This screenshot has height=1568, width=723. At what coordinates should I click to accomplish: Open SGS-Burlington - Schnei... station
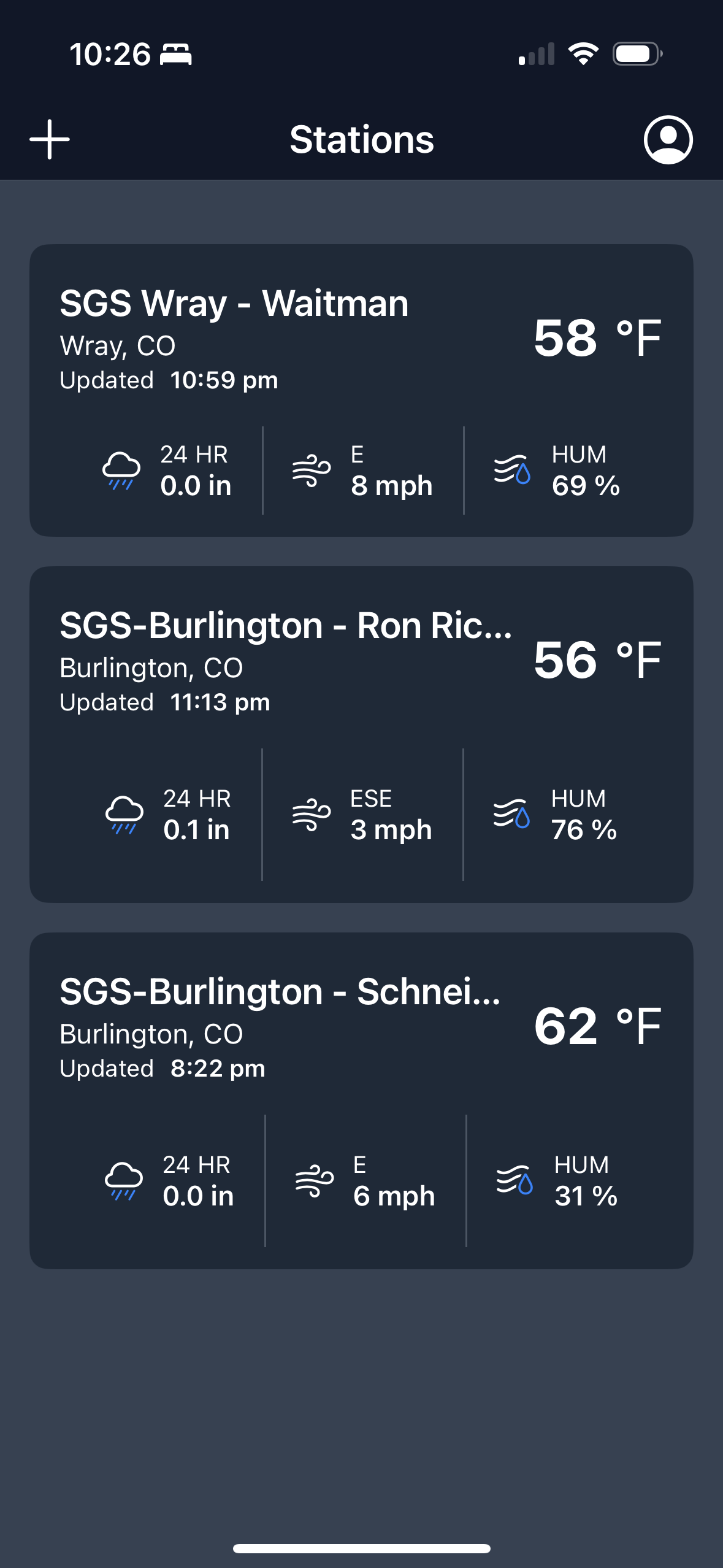(x=280, y=992)
